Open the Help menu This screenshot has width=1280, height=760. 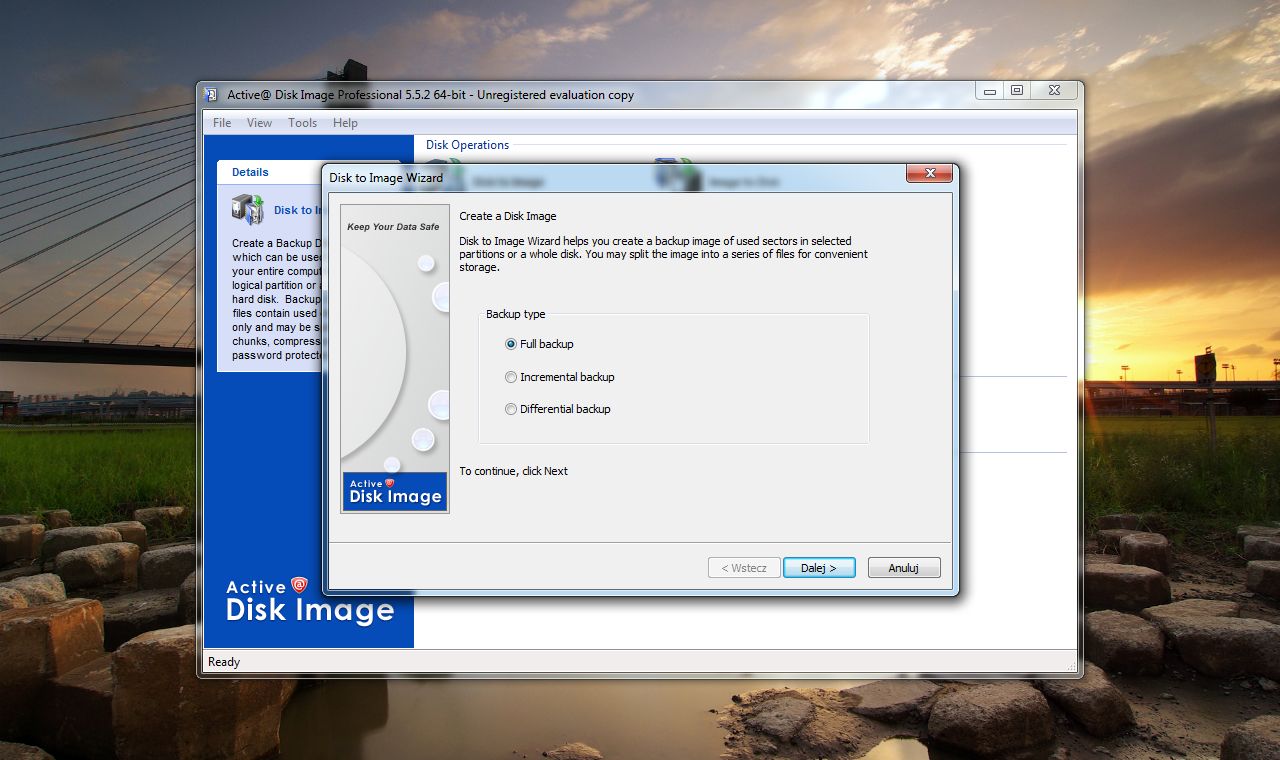[345, 123]
